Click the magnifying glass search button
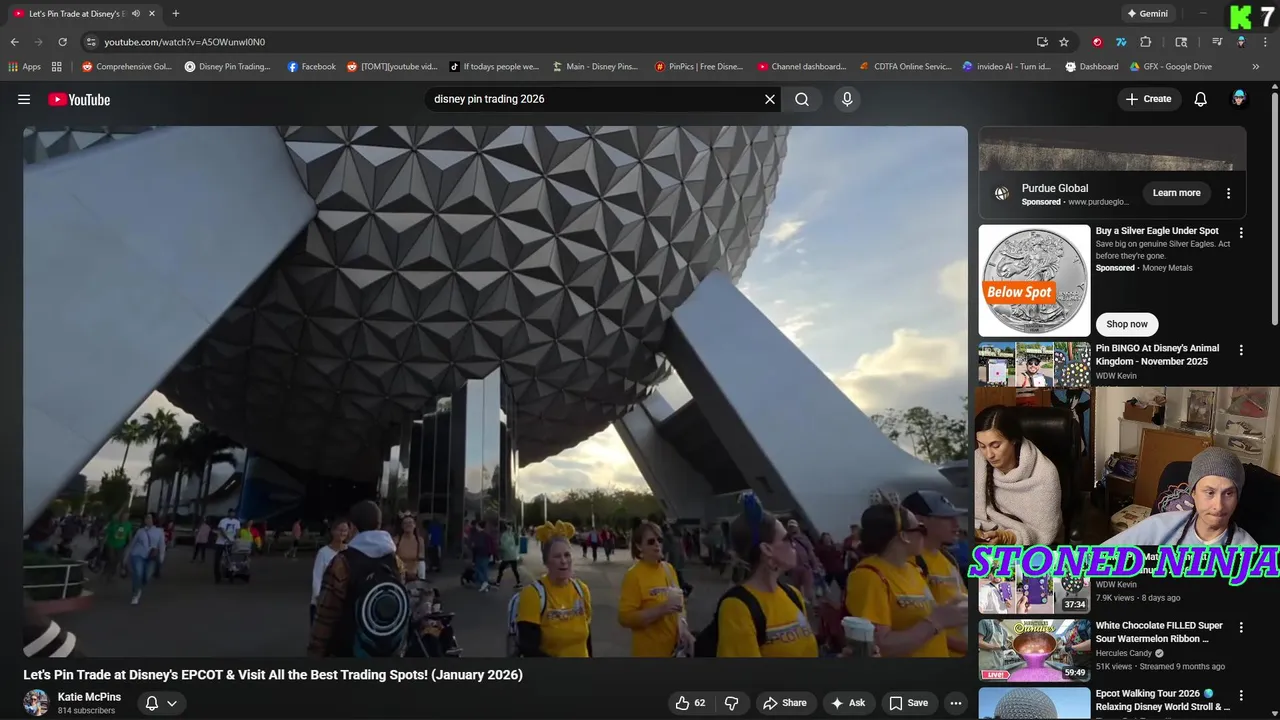The image size is (1280, 720). [x=802, y=99]
